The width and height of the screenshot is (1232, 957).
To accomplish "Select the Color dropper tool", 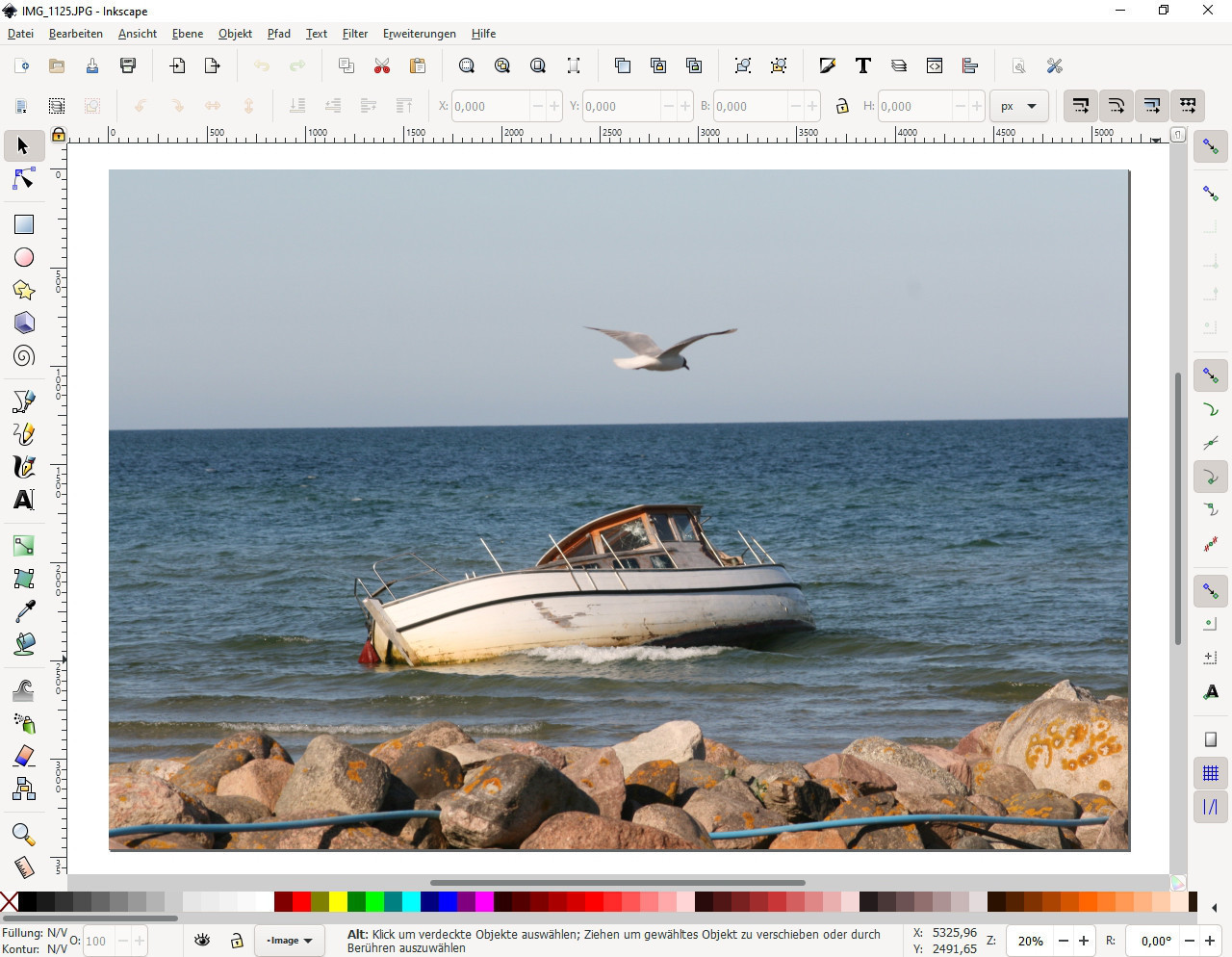I will tap(24, 611).
